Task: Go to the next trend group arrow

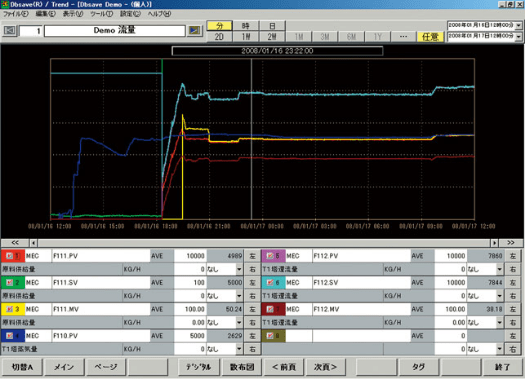Action: pyautogui.click(x=194, y=30)
